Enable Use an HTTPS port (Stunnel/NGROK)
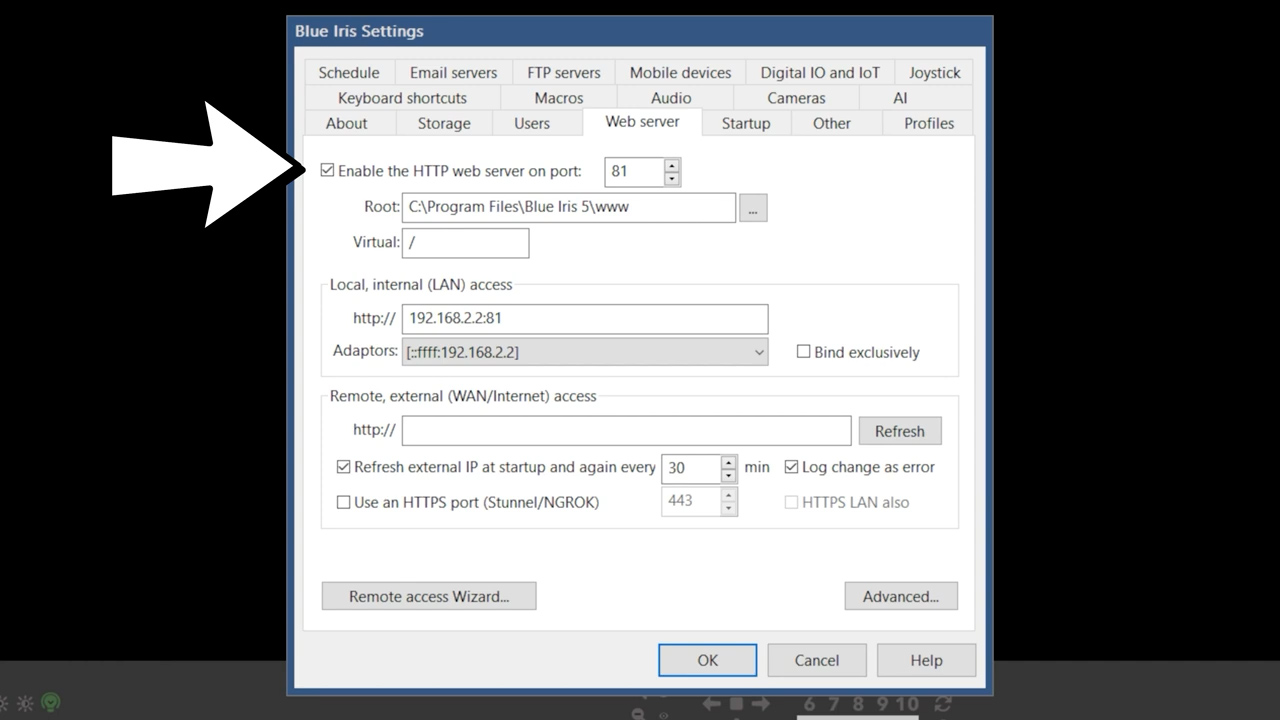Viewport: 1280px width, 720px height. point(343,502)
